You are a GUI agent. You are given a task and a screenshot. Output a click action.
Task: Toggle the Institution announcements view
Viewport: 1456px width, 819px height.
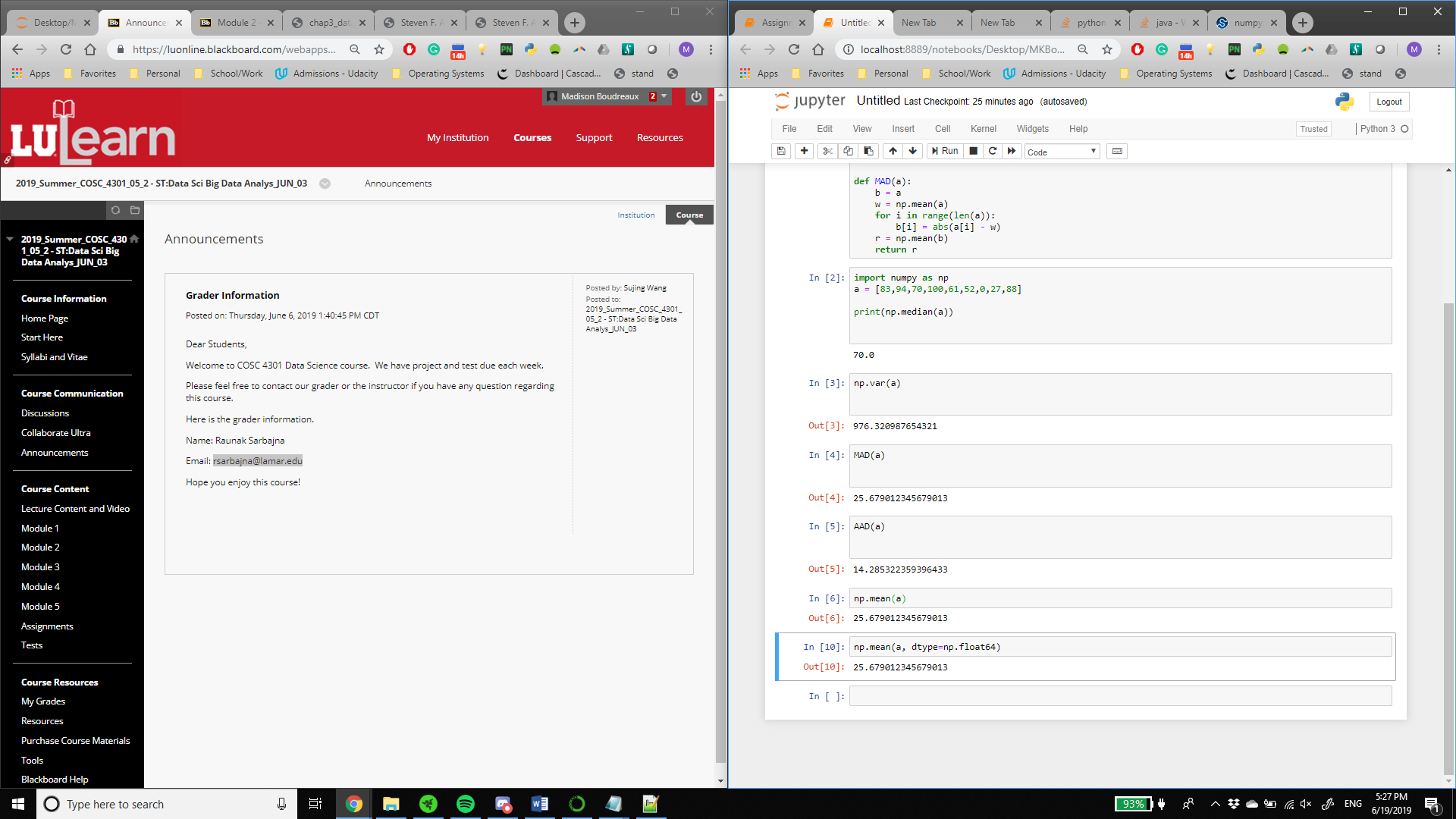tap(635, 215)
